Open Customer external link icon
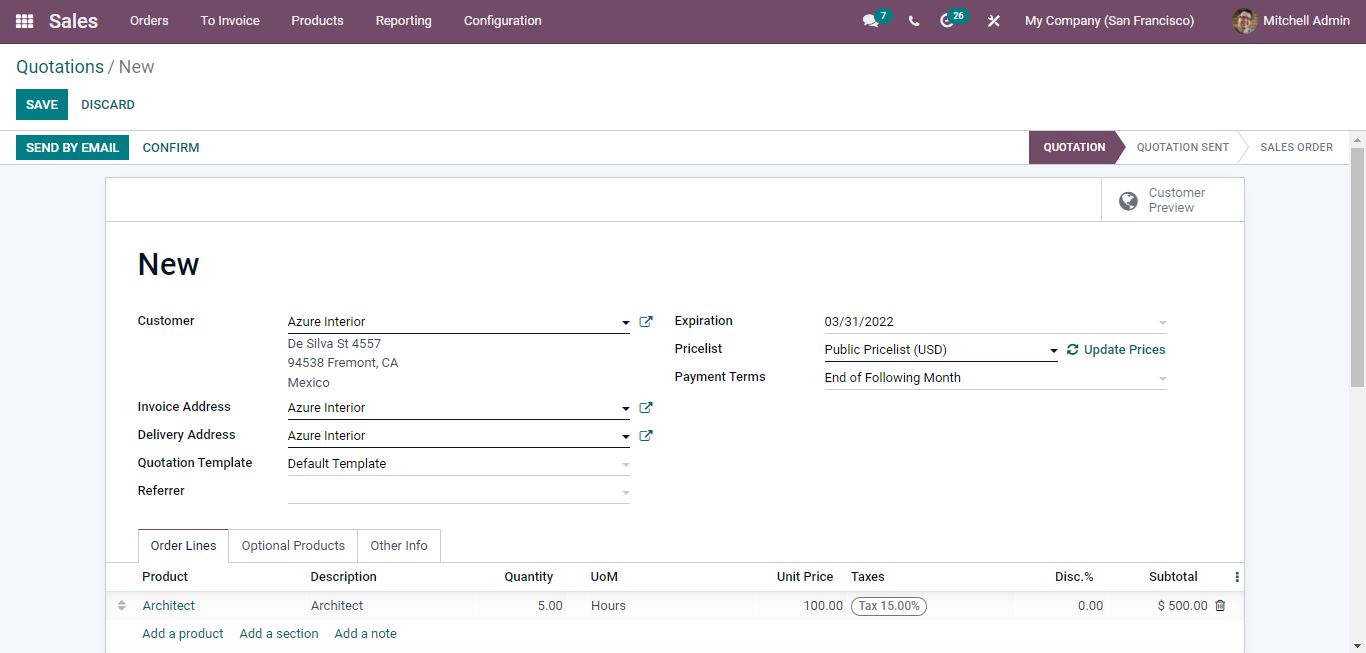Screen dimensions: 1366x653 point(646,322)
